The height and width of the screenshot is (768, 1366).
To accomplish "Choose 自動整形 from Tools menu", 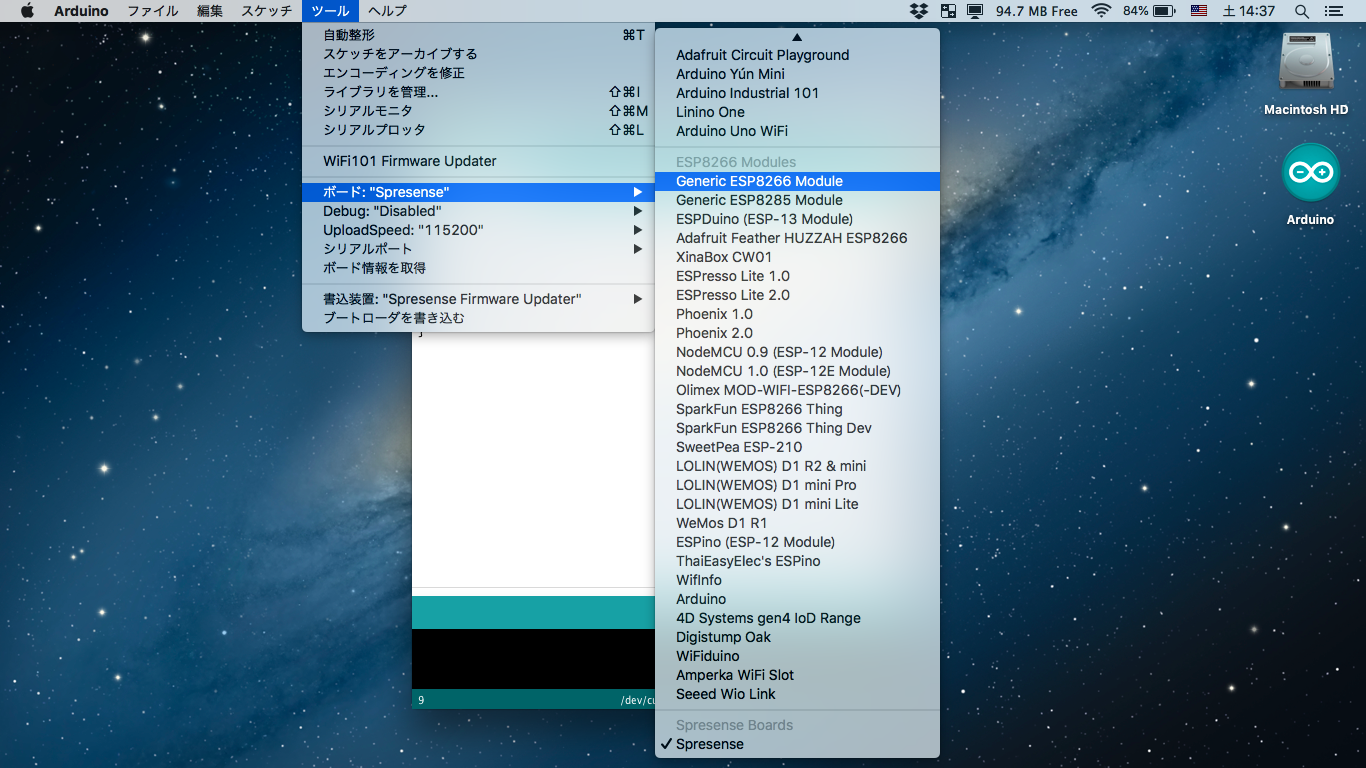I will coord(478,35).
